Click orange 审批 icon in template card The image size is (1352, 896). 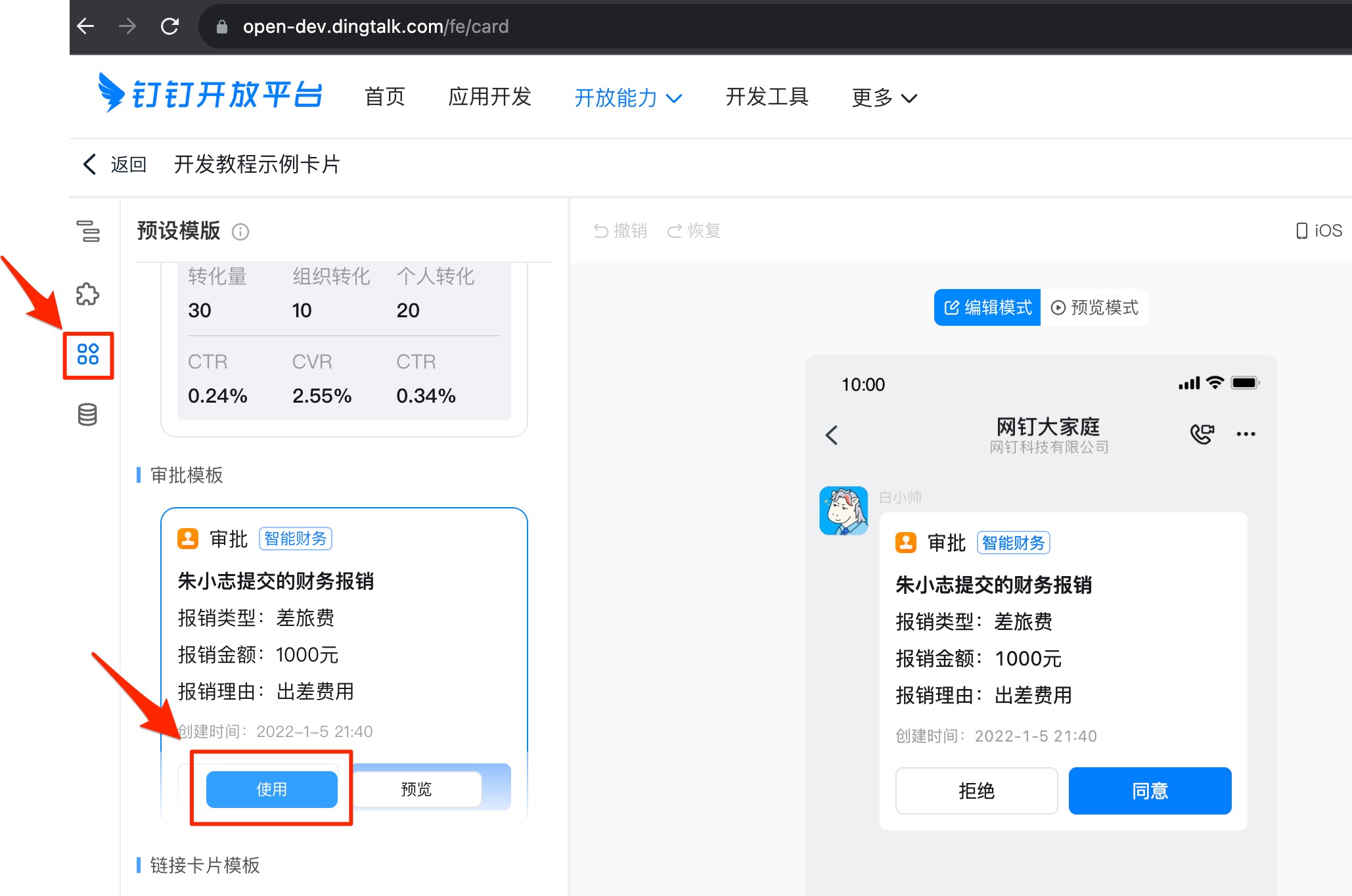(188, 539)
